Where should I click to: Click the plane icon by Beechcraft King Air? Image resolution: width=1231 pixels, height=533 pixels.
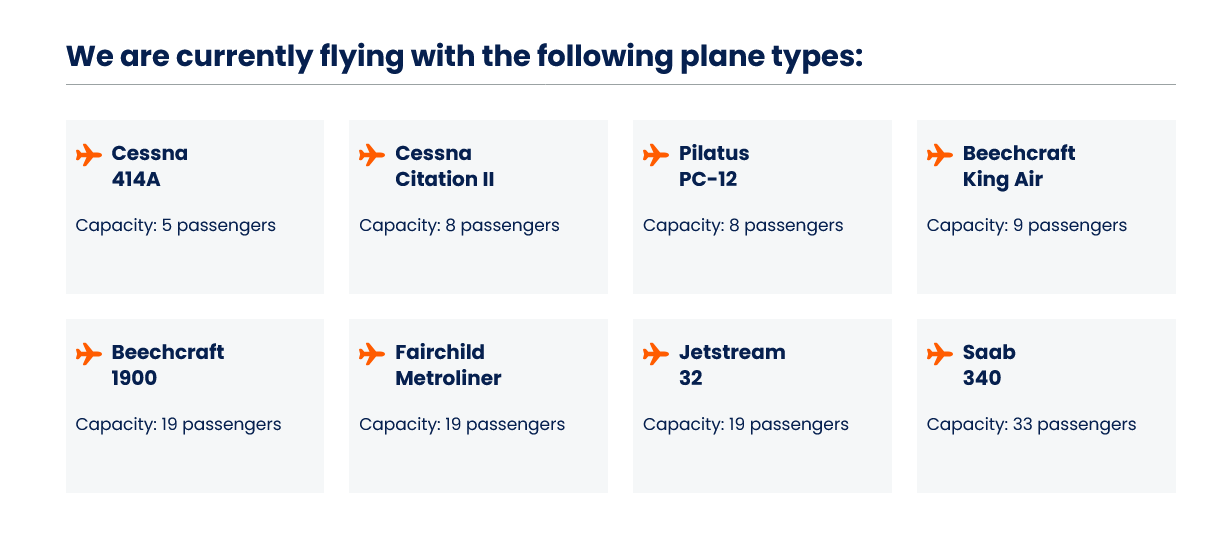[x=940, y=155]
